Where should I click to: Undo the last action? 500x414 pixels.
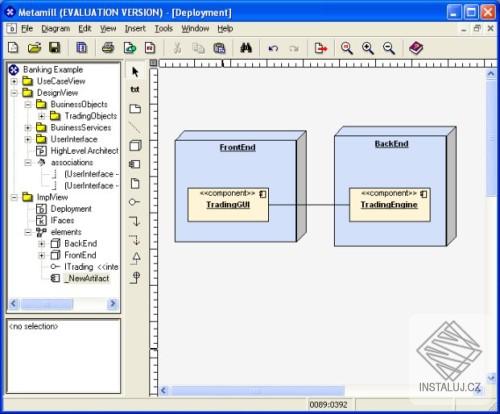(x=273, y=49)
